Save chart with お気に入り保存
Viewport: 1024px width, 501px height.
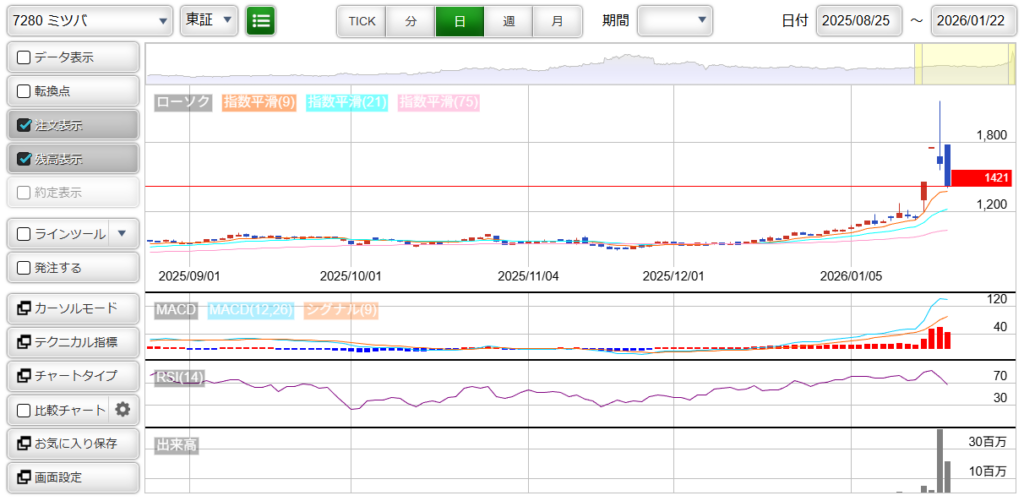tap(72, 443)
